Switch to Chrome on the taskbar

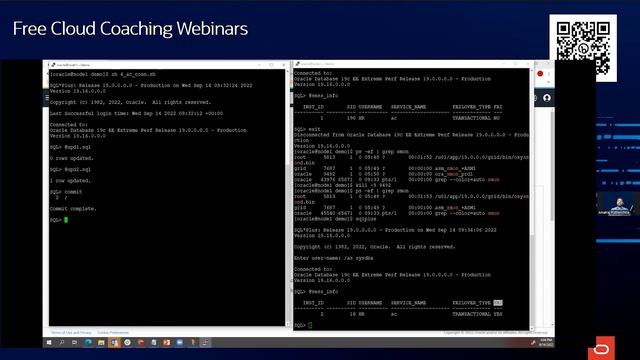point(127,343)
